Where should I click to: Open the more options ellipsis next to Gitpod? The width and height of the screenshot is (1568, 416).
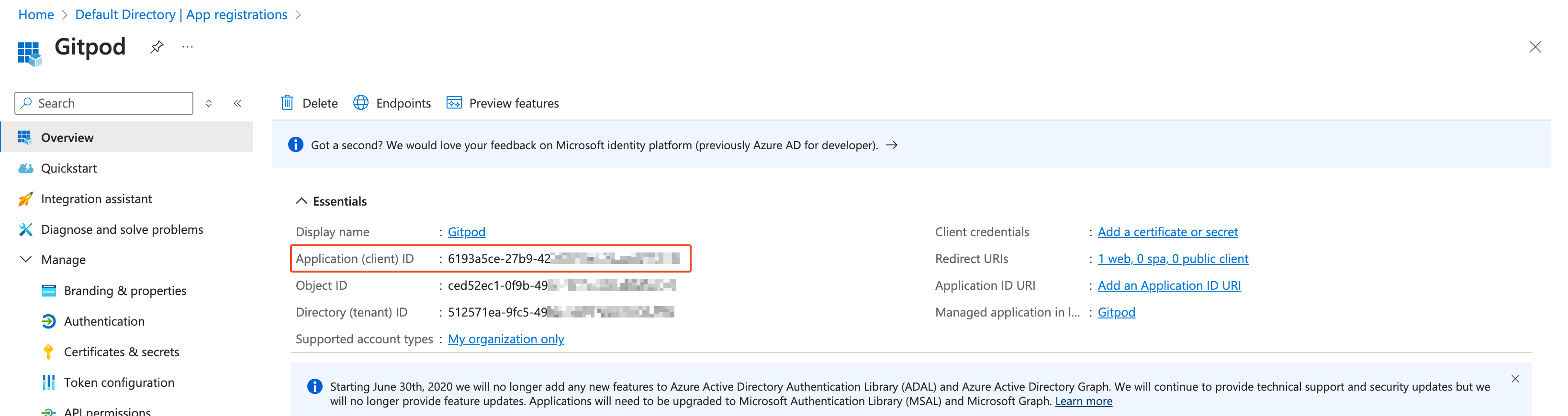coord(188,47)
